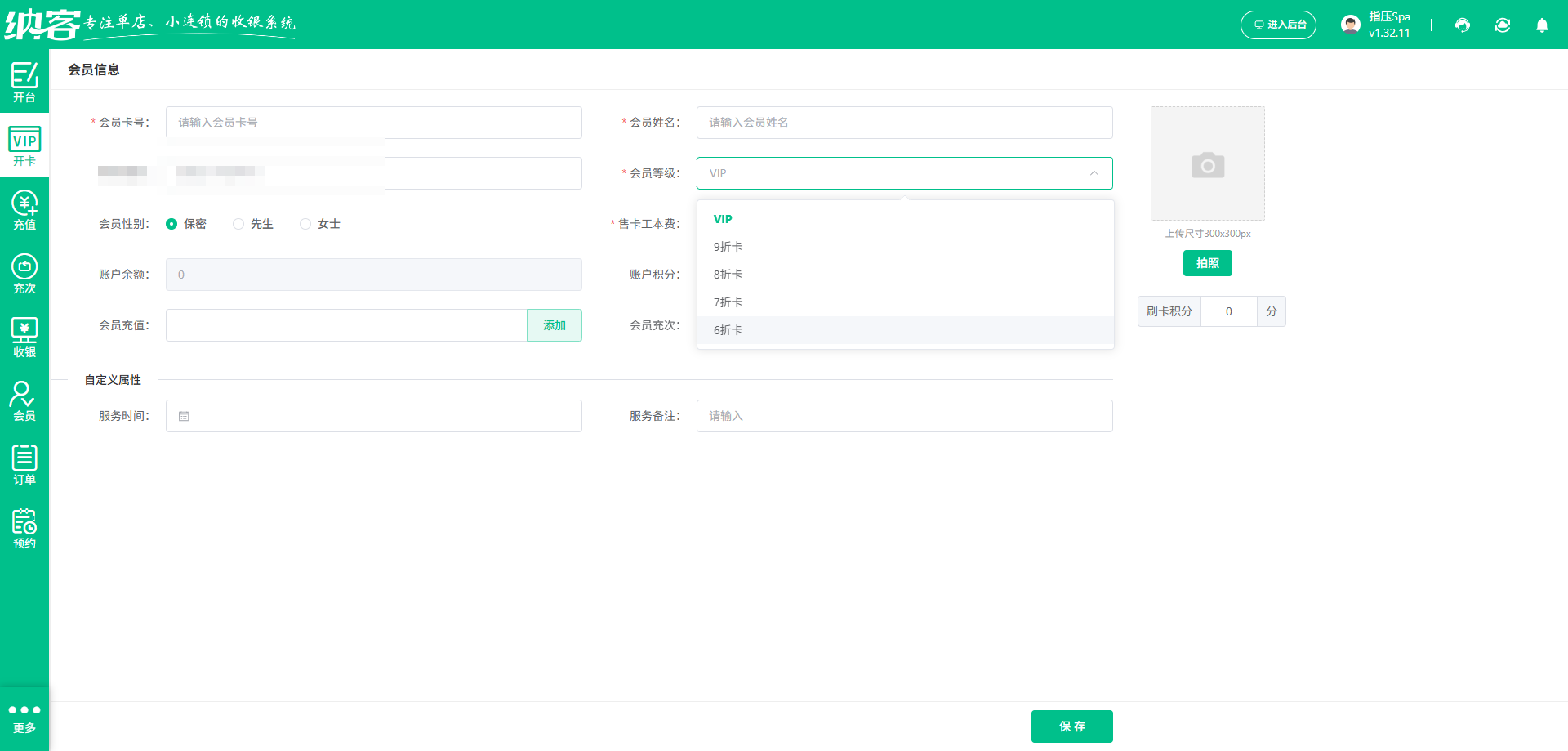Choose 先生 as member gender
The height and width of the screenshot is (751, 1568).
click(x=238, y=223)
